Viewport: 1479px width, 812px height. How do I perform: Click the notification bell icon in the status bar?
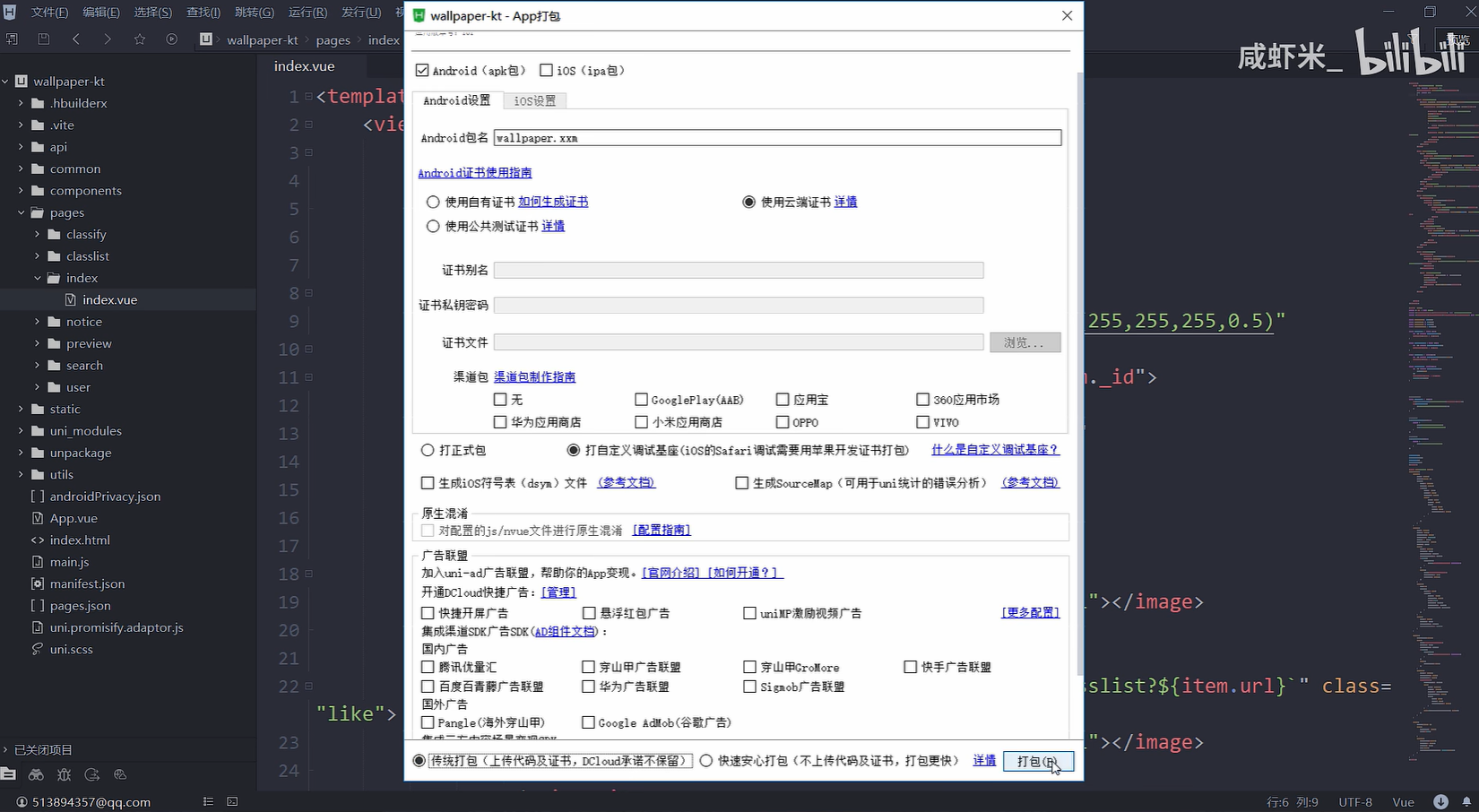point(1466,802)
